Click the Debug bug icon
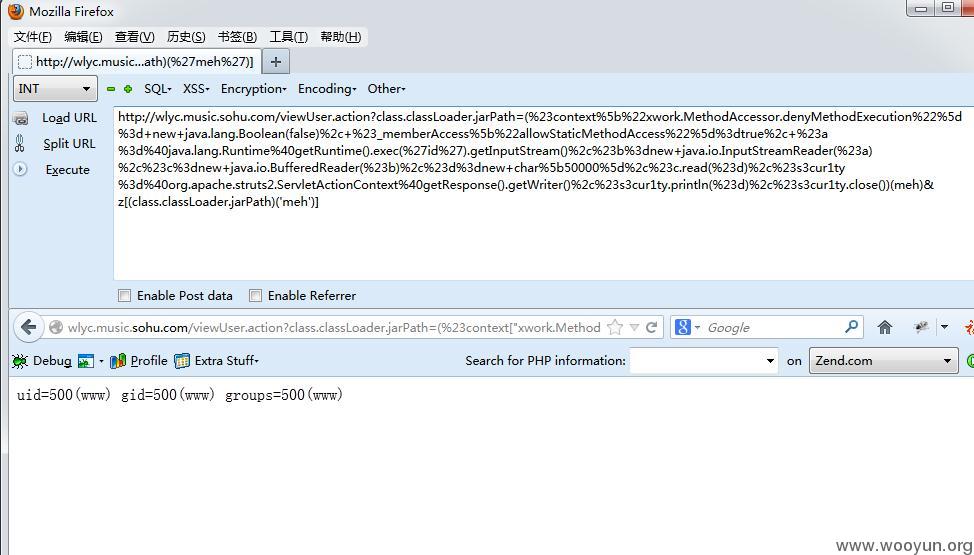The width and height of the screenshot is (974, 555). pyautogui.click(x=20, y=361)
